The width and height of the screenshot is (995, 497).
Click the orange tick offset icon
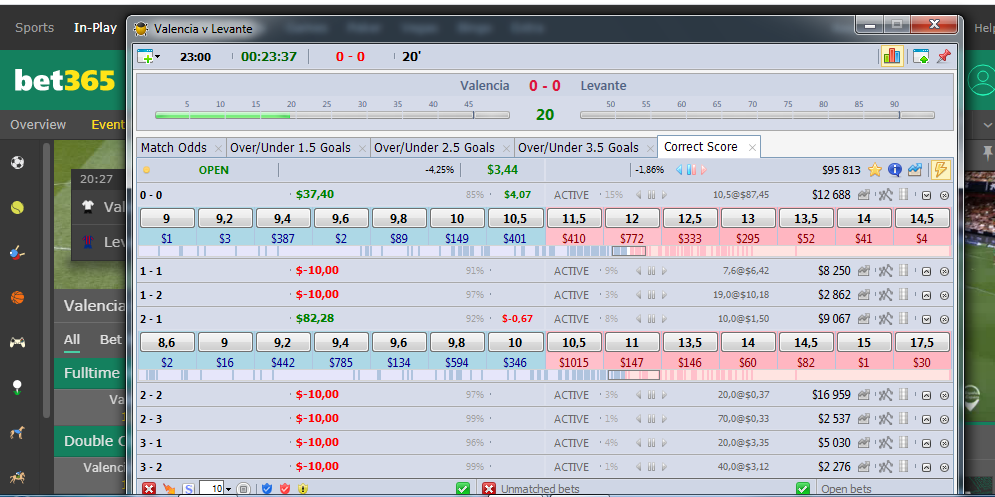coord(169,489)
